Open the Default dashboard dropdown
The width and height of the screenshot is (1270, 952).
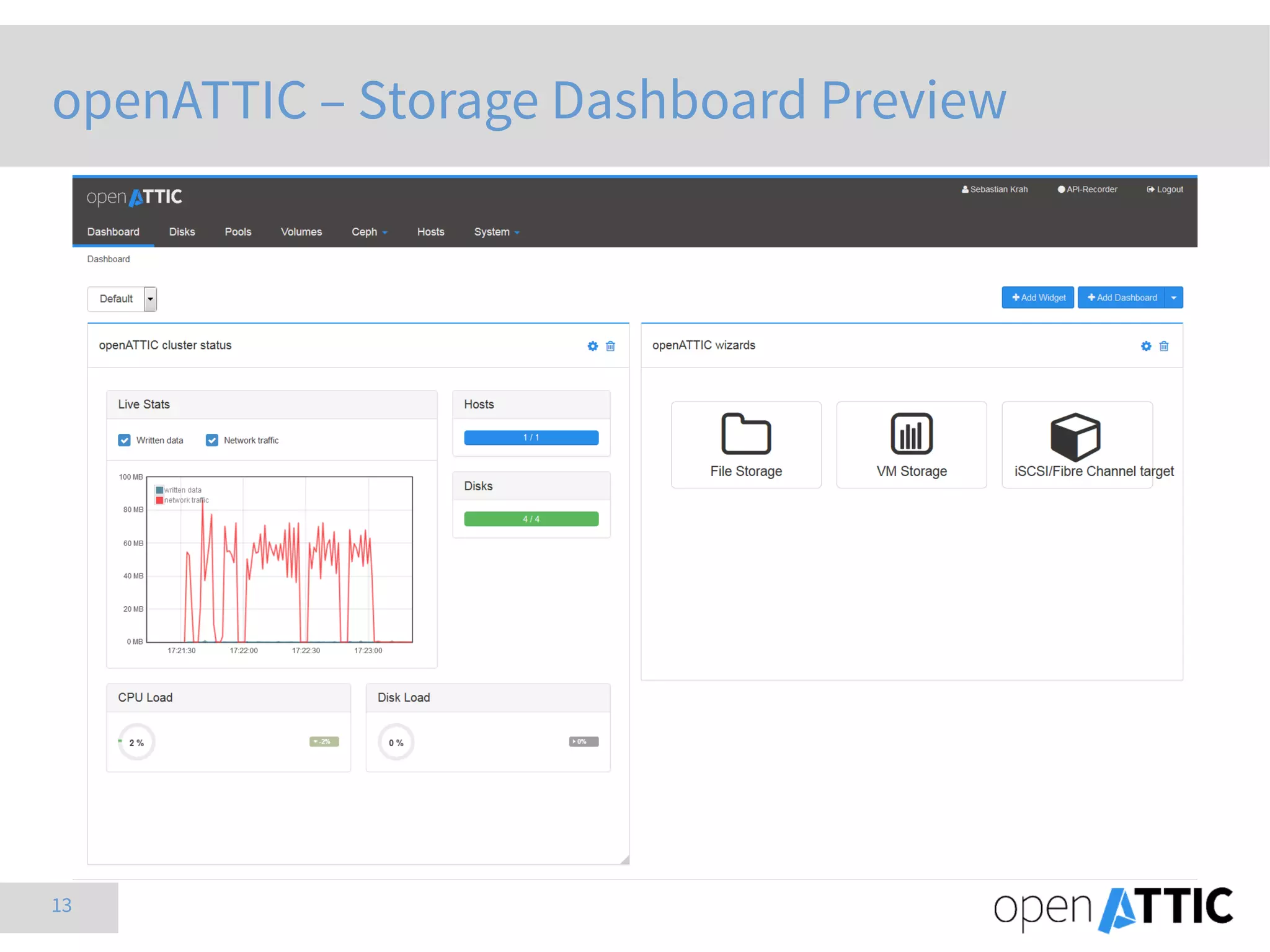coord(122,299)
